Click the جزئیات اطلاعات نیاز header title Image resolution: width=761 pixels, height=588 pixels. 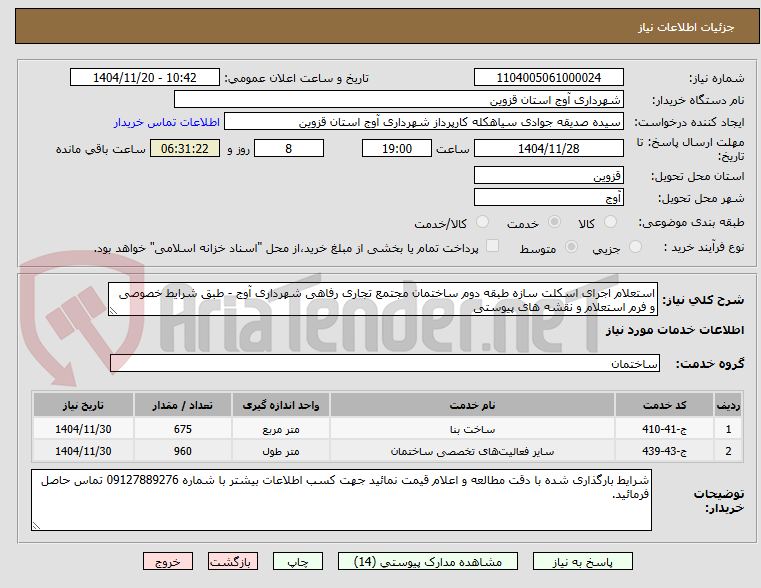(x=686, y=27)
